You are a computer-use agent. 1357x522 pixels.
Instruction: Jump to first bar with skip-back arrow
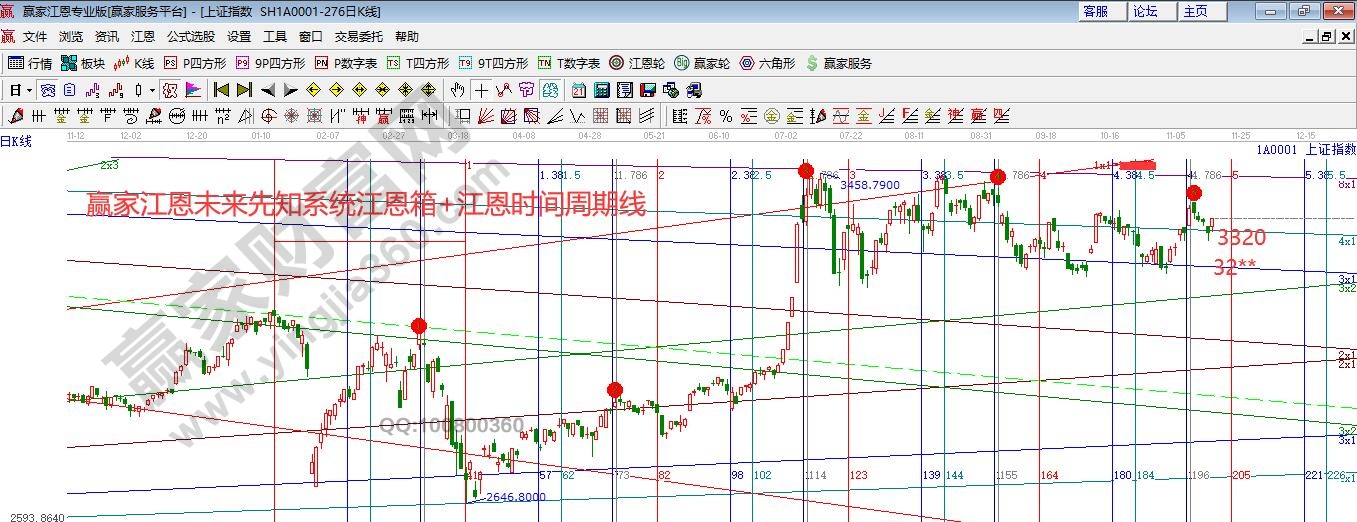pos(221,90)
